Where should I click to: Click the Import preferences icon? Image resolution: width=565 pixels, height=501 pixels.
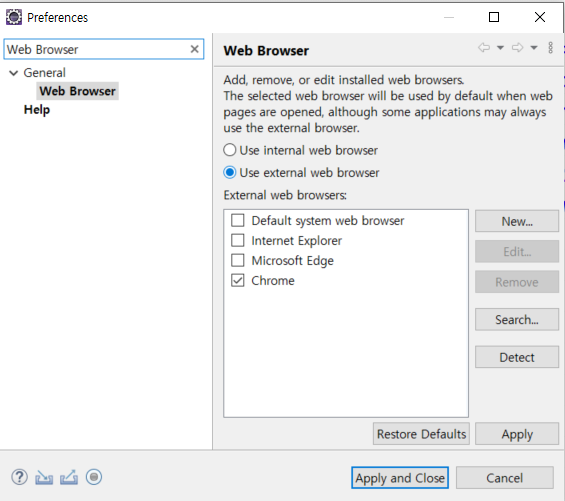(44, 478)
